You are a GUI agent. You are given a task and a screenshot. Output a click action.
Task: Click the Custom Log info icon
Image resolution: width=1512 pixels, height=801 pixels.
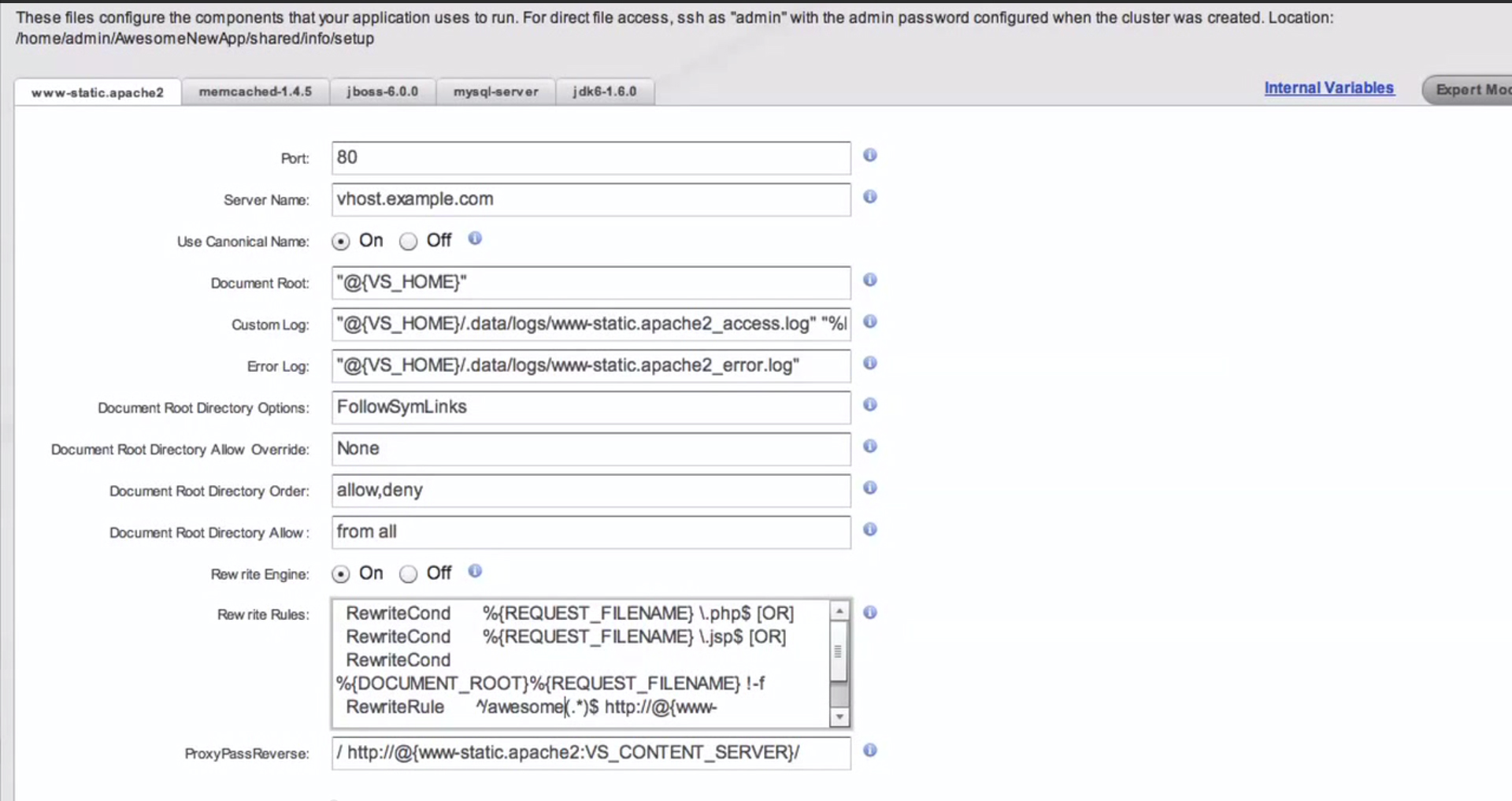[x=869, y=321]
